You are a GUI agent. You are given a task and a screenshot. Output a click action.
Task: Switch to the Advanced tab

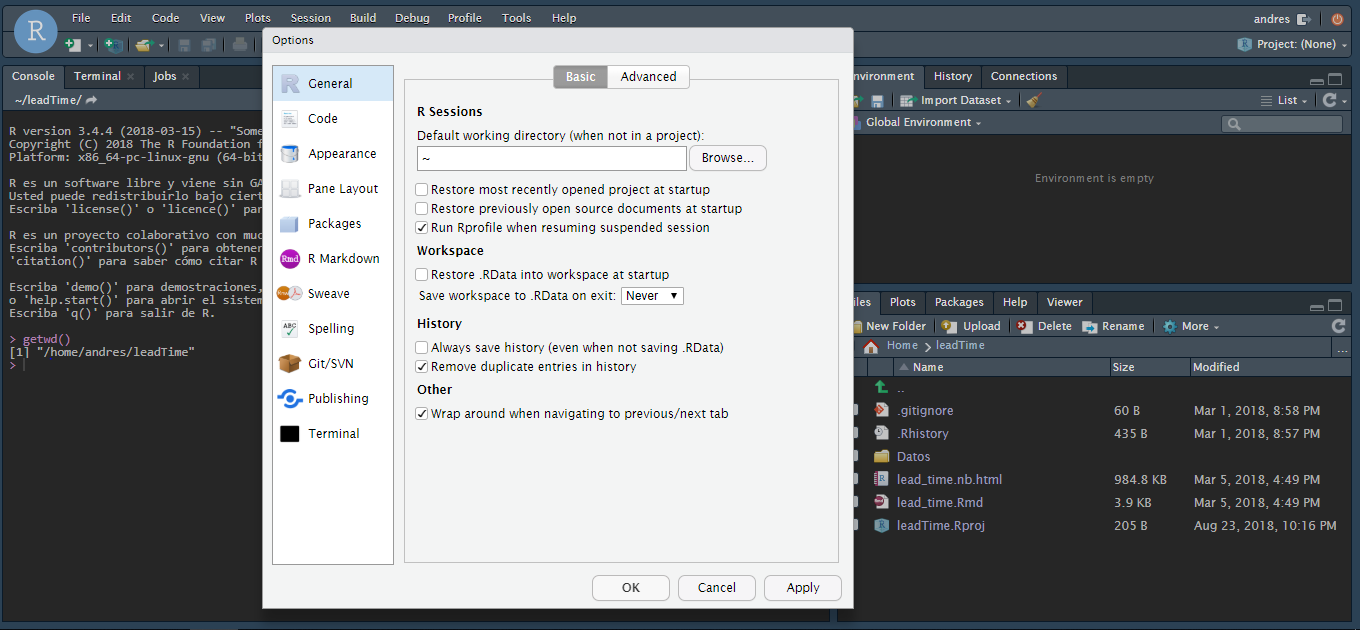648,76
